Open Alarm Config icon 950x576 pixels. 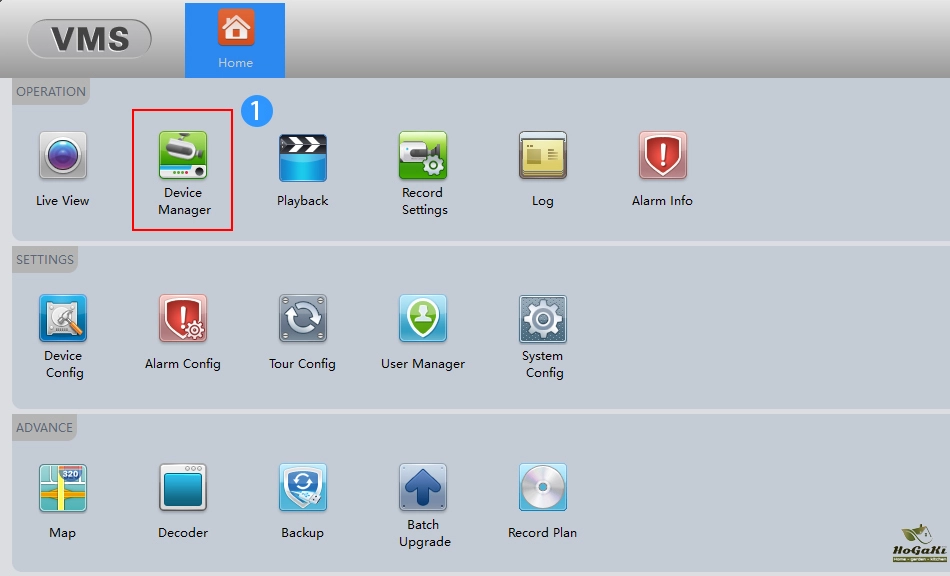(x=183, y=319)
